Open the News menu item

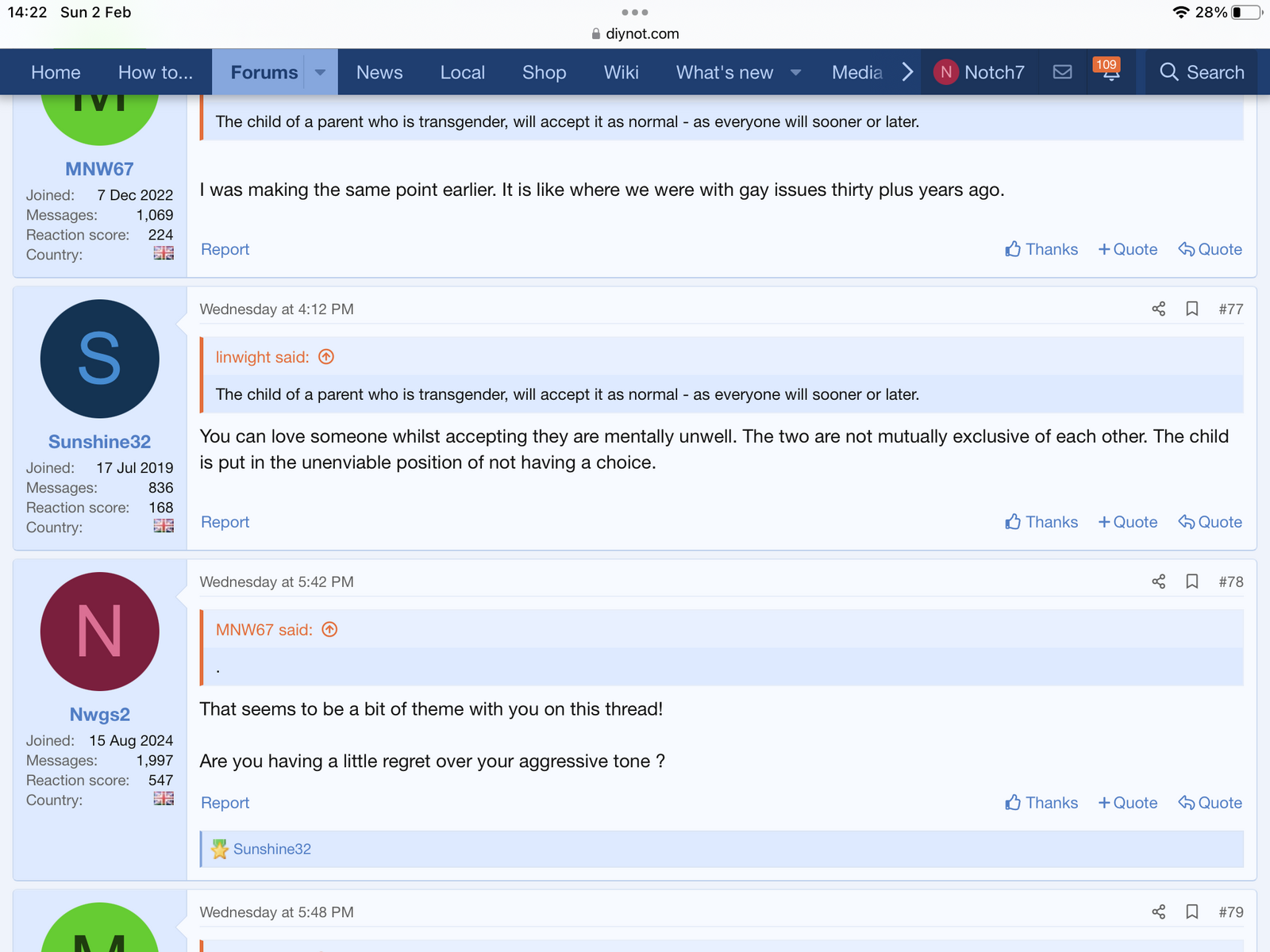[379, 72]
